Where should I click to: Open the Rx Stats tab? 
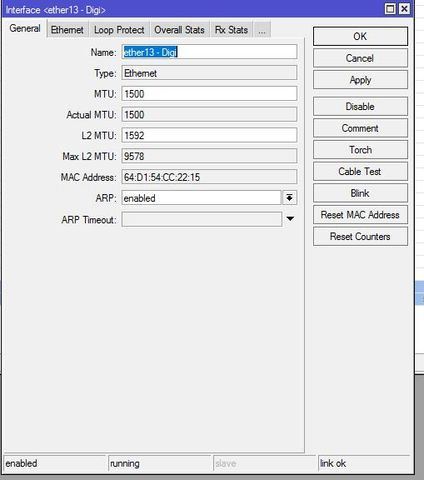231,30
